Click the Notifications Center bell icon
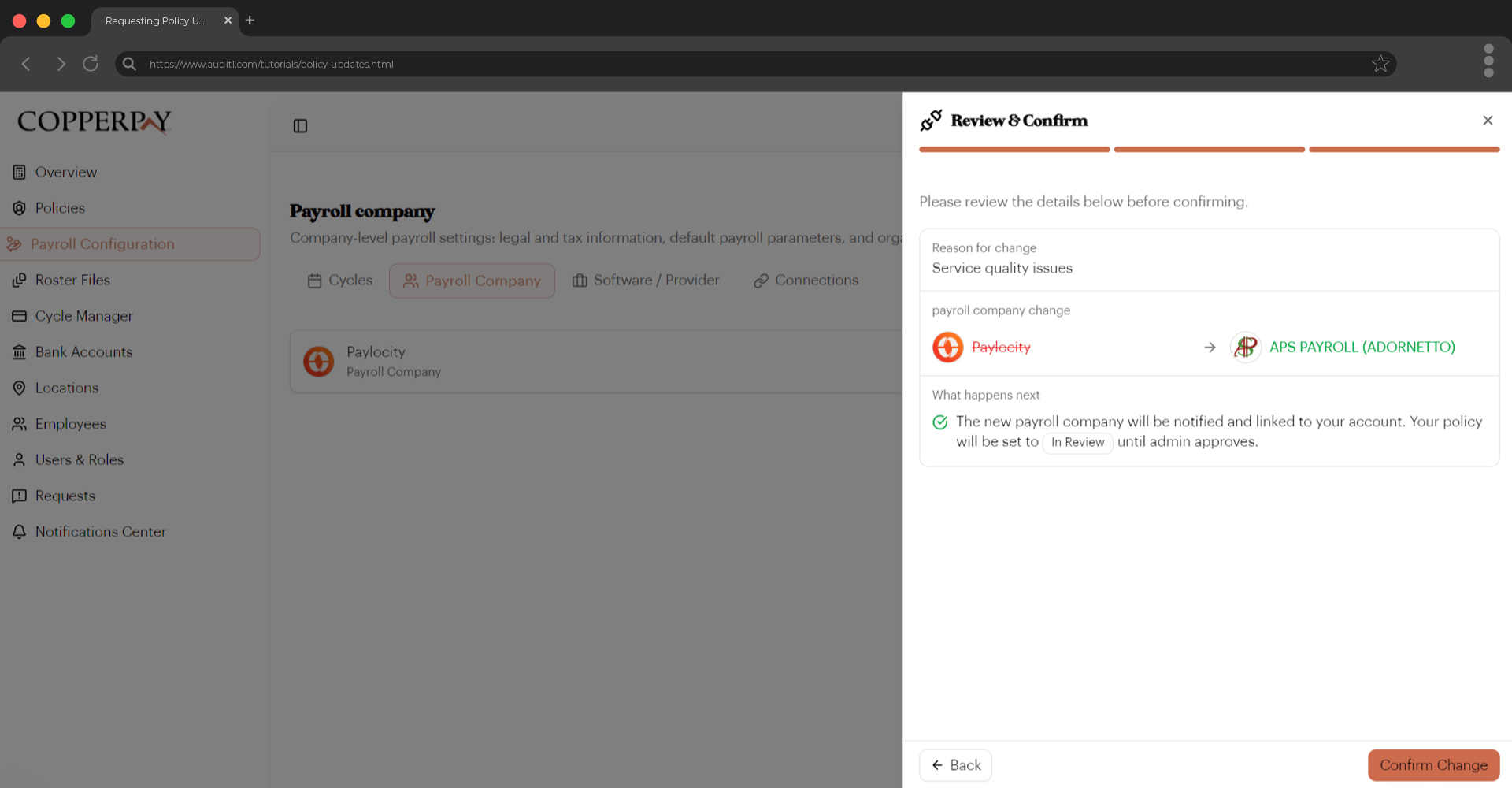This screenshot has height=788, width=1512. coord(19,532)
